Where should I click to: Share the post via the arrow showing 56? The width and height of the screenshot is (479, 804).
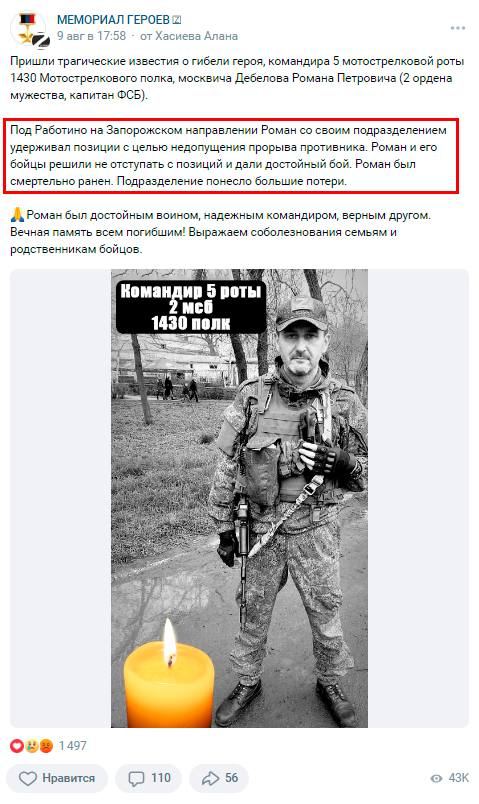tap(219, 778)
